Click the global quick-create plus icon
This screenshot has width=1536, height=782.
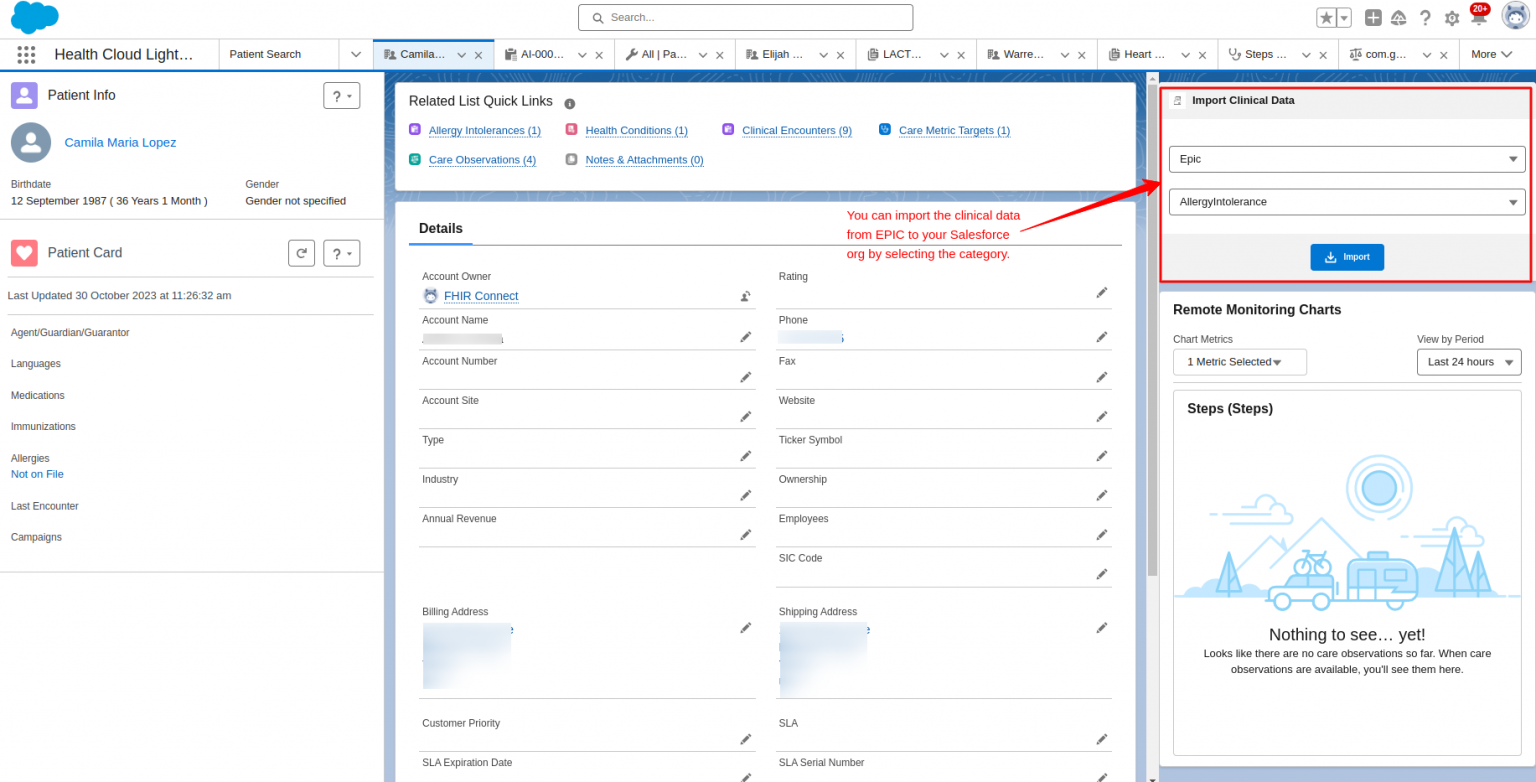pyautogui.click(x=1371, y=17)
